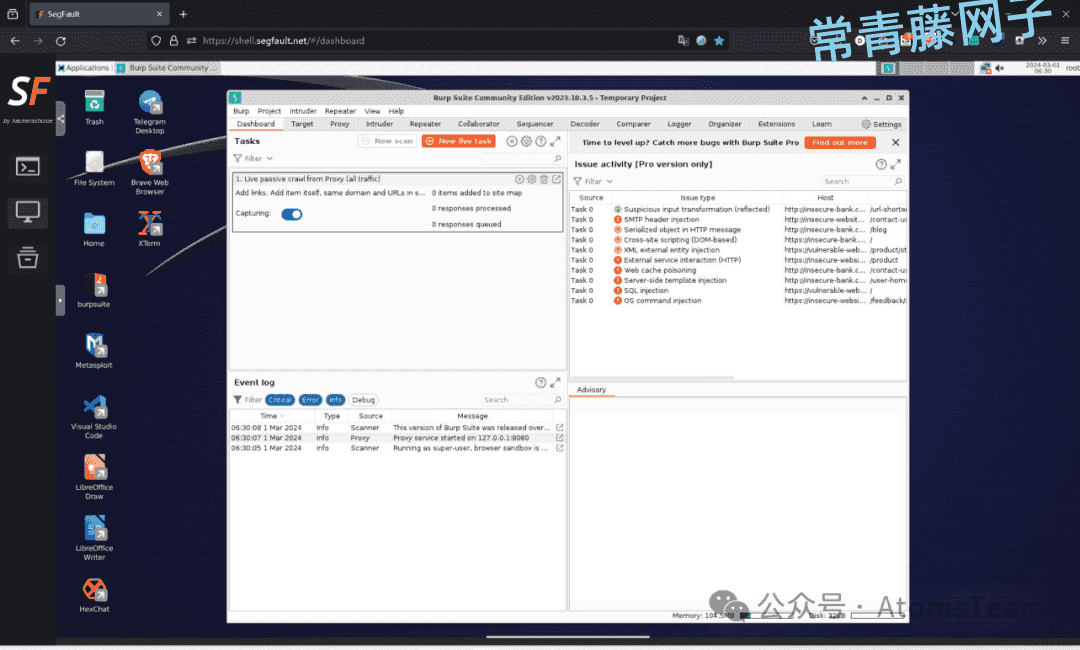
Task: Expand the Issue activity panel
Action: click(x=895, y=164)
